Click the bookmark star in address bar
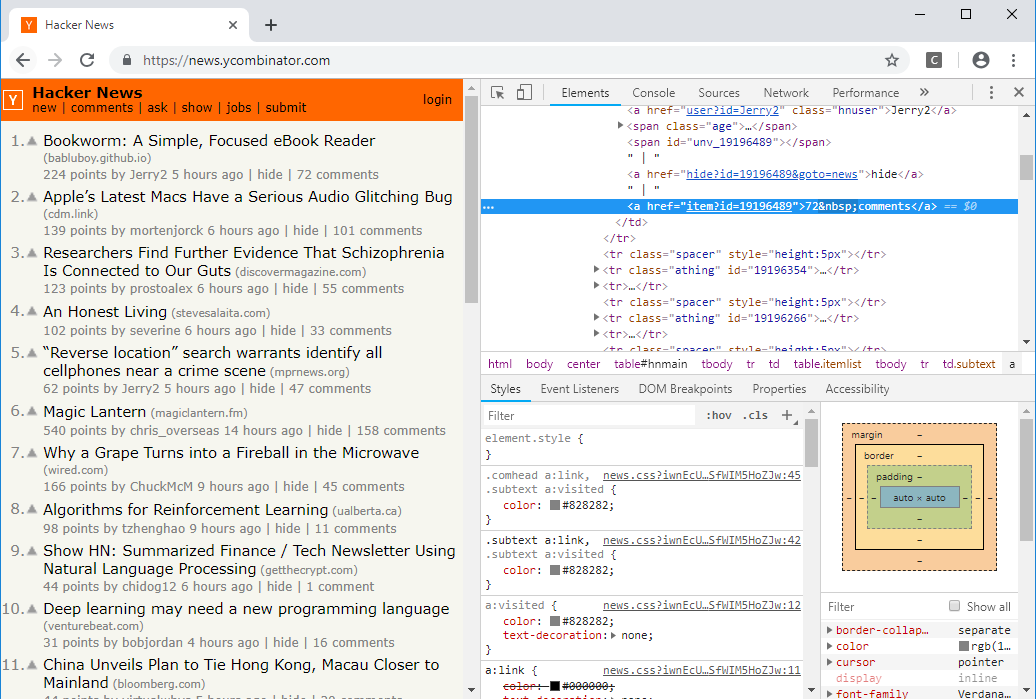The width and height of the screenshot is (1036, 699). (891, 60)
